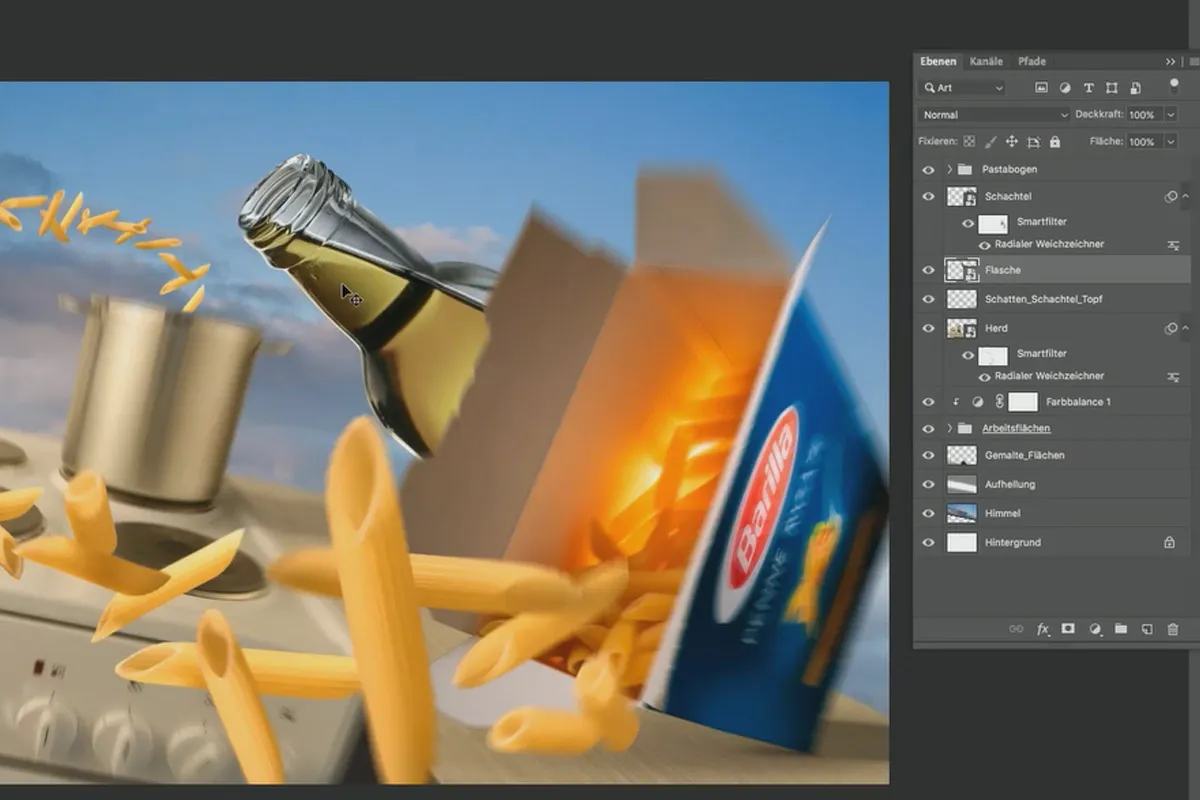Image resolution: width=1200 pixels, height=800 pixels.
Task: Click the Flasche layer thumbnail
Action: point(961,270)
